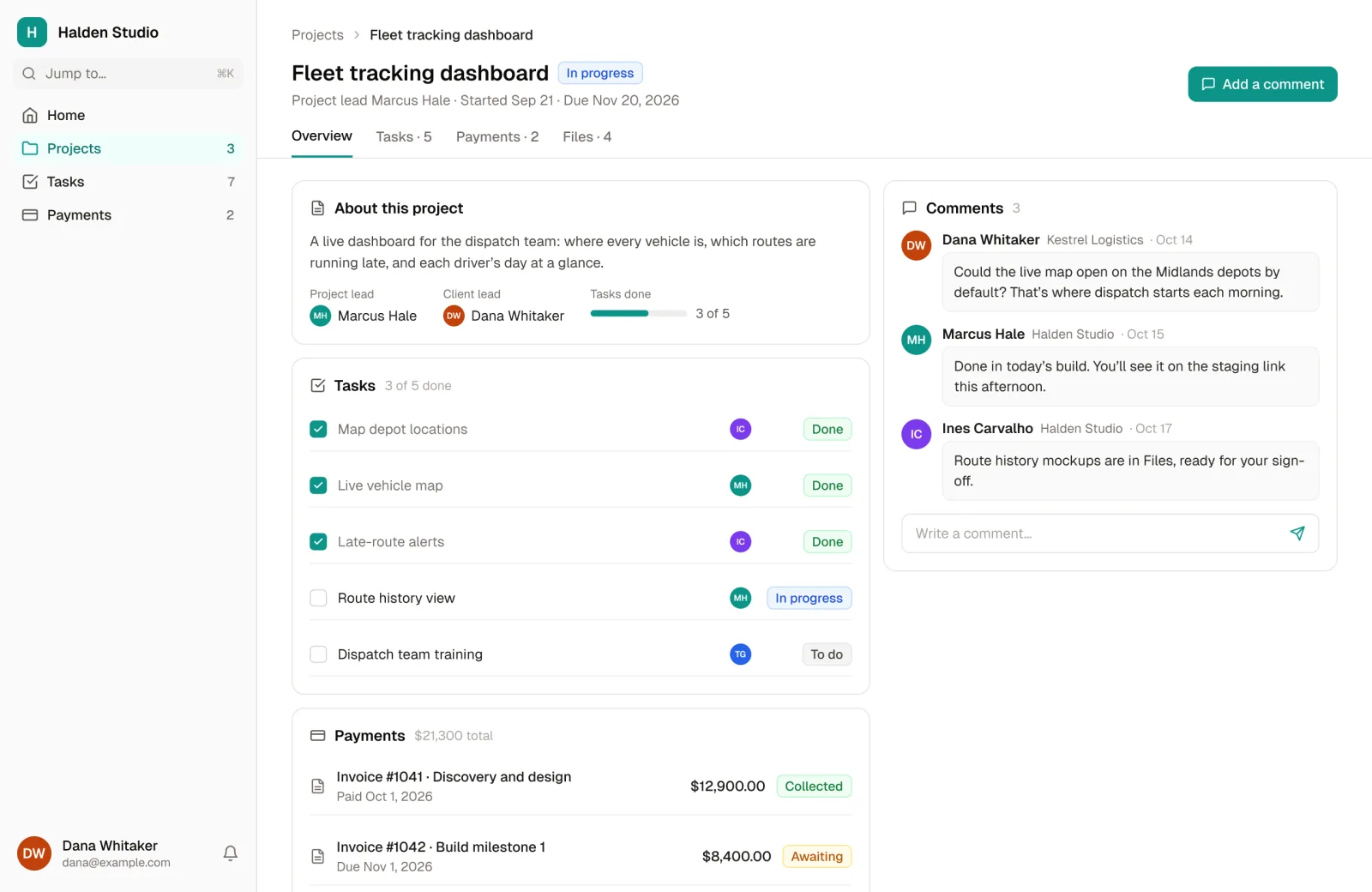
Task: Send comment with the paper plane icon
Action: tap(1297, 533)
